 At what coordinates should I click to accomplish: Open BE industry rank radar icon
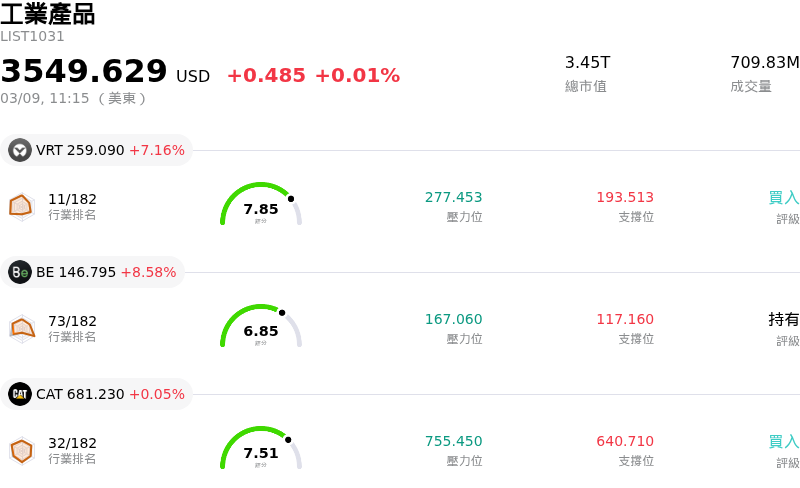(x=22, y=328)
